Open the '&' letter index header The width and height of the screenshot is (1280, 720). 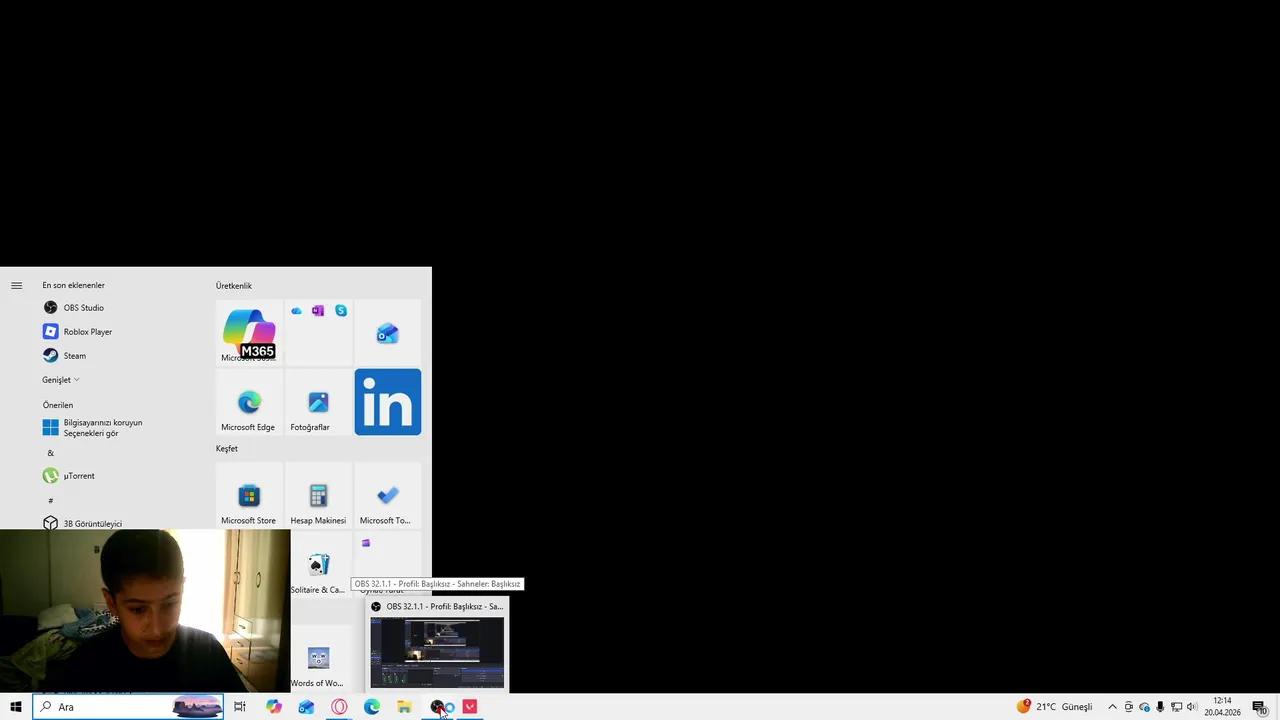[50, 453]
